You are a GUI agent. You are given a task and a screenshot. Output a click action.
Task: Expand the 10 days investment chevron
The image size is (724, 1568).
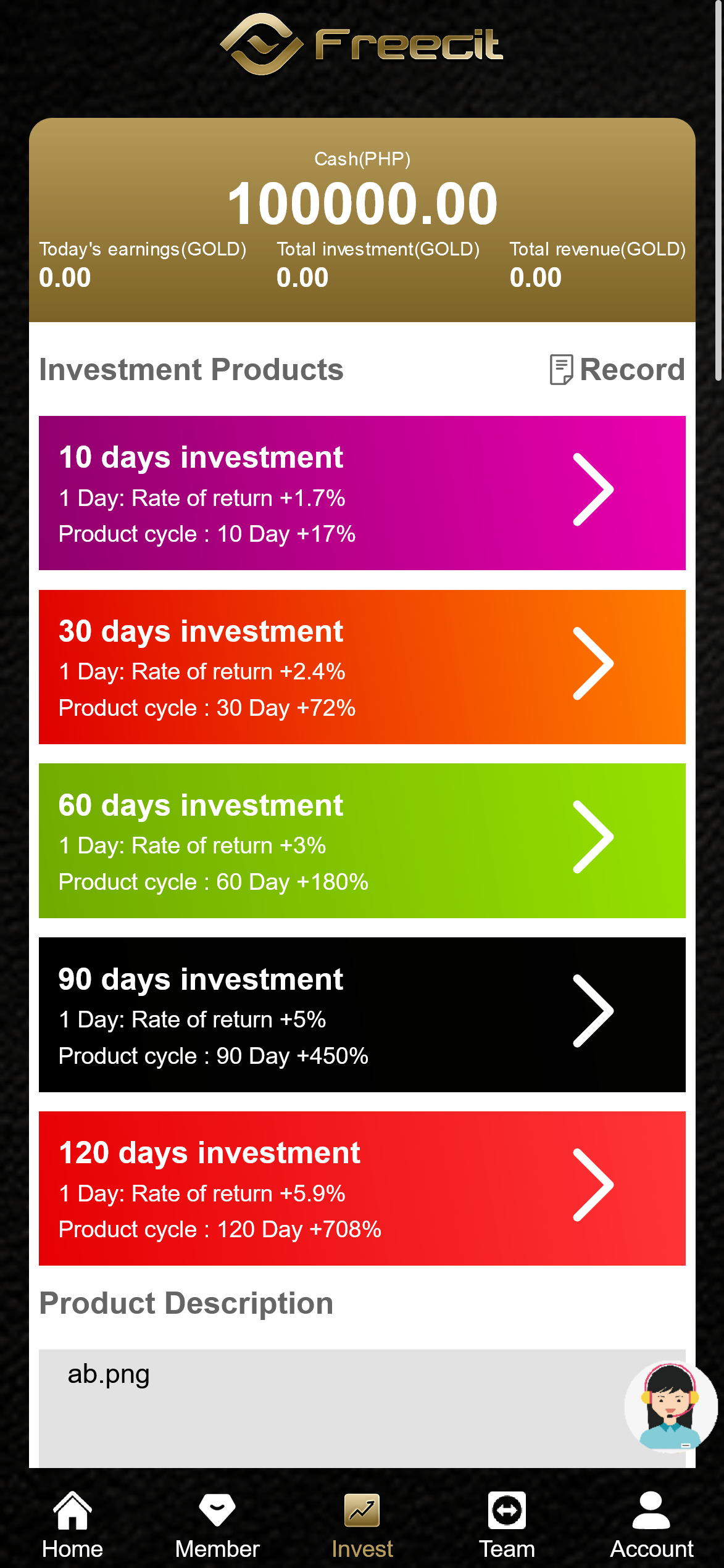click(x=593, y=489)
